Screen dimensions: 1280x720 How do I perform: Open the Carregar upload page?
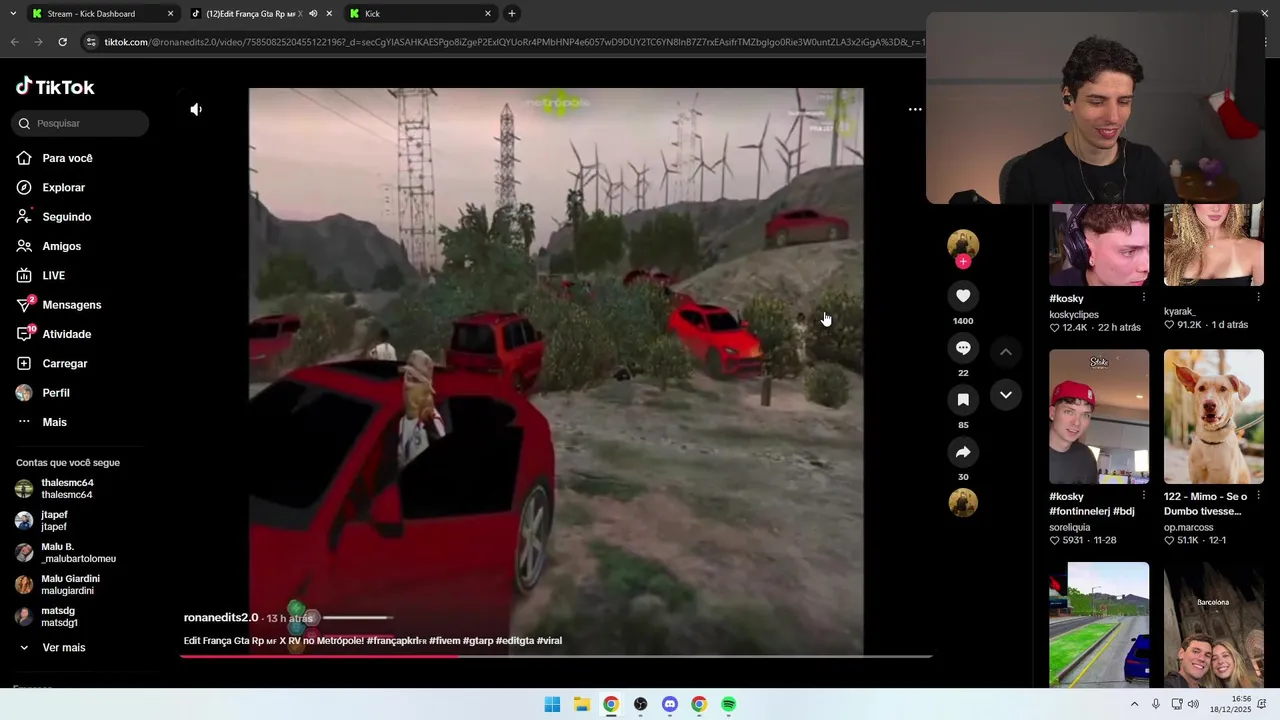53,363
